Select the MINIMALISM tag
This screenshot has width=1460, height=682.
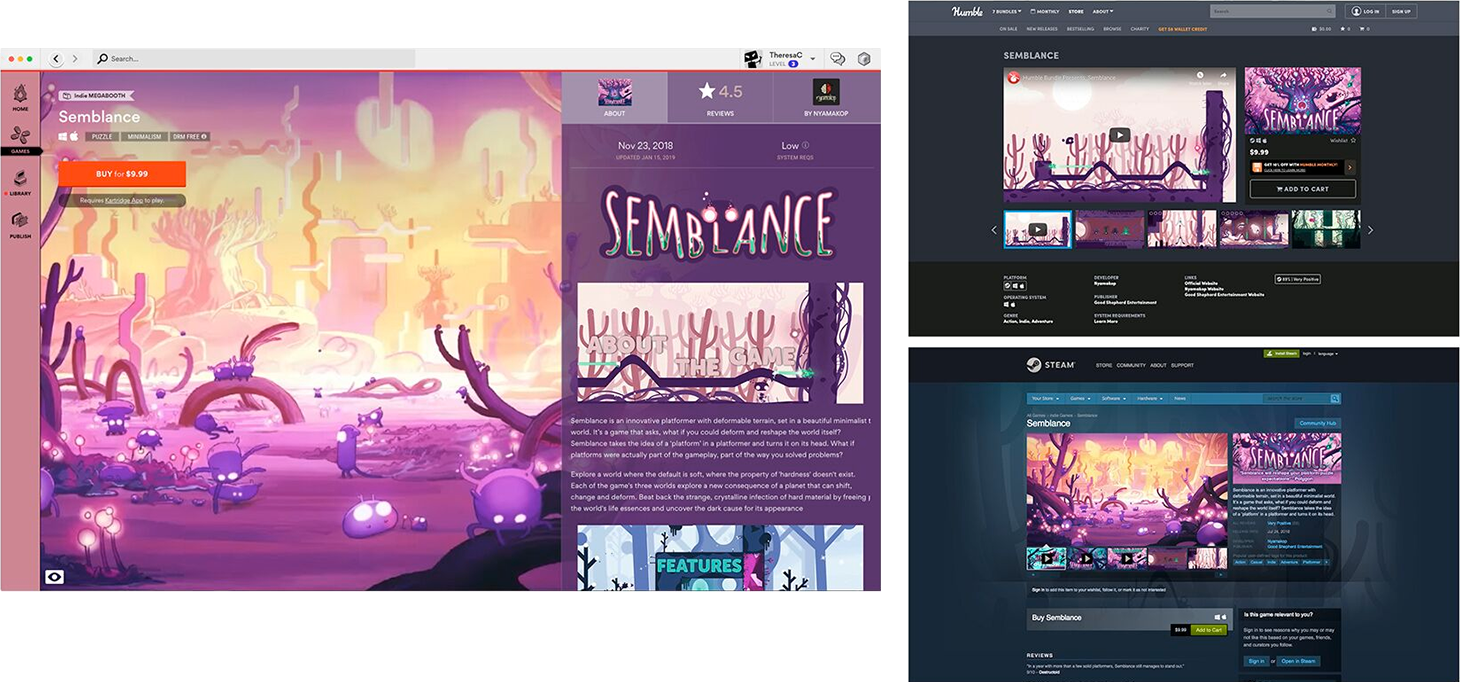pyautogui.click(x=144, y=136)
